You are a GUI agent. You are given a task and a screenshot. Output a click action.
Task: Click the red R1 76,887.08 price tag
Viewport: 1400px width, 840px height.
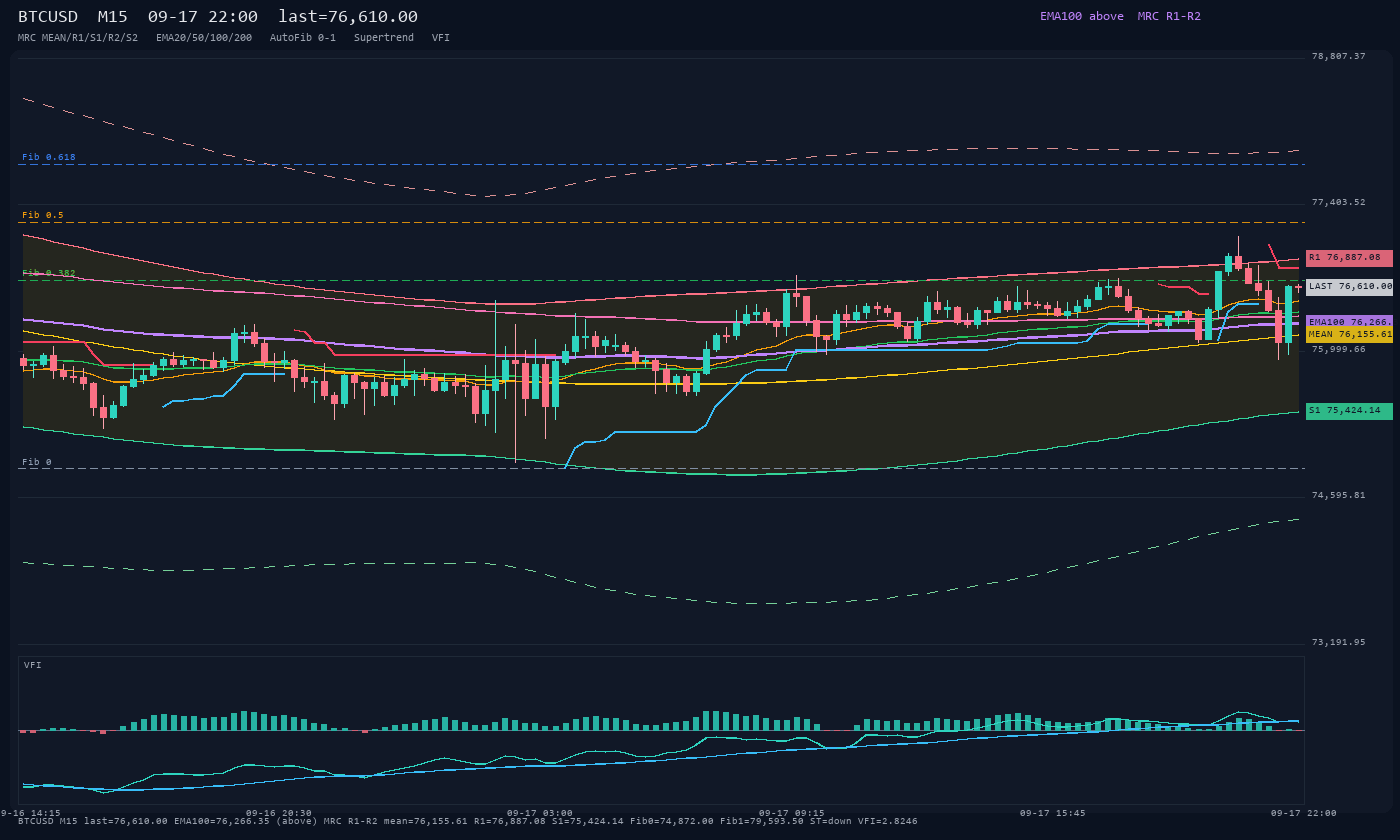coord(1349,258)
